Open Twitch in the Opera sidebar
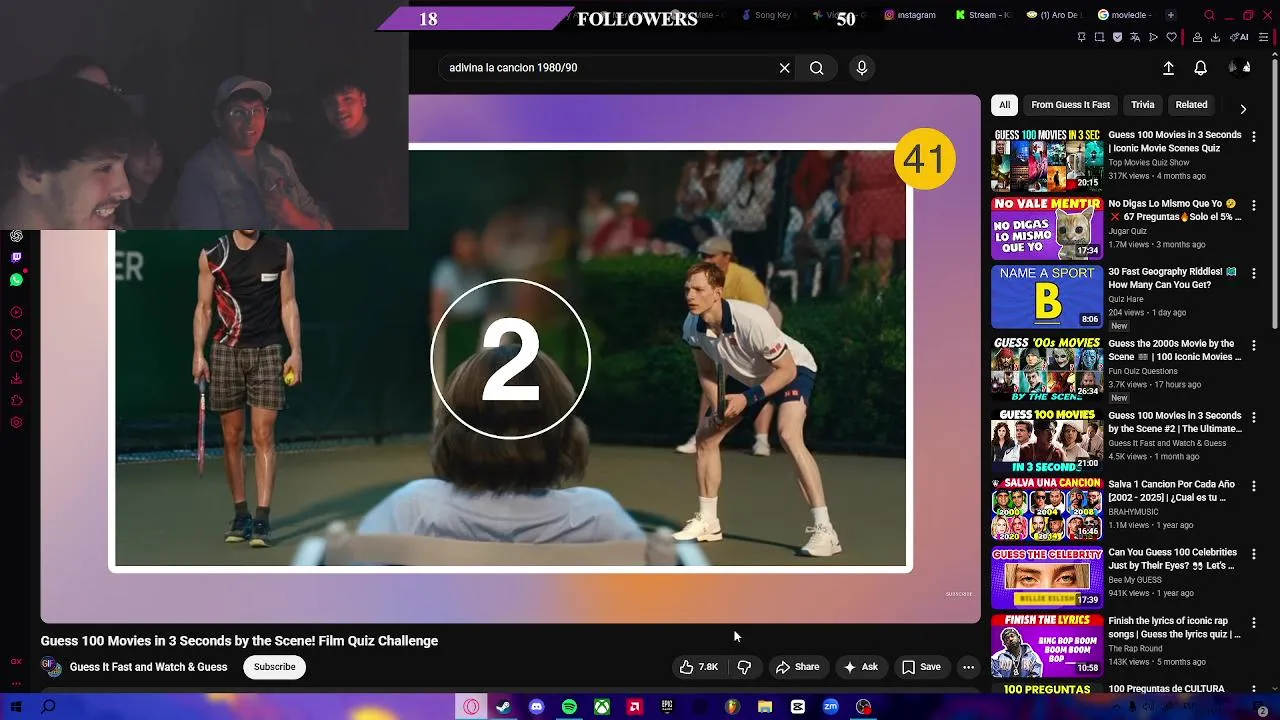 tap(16, 258)
